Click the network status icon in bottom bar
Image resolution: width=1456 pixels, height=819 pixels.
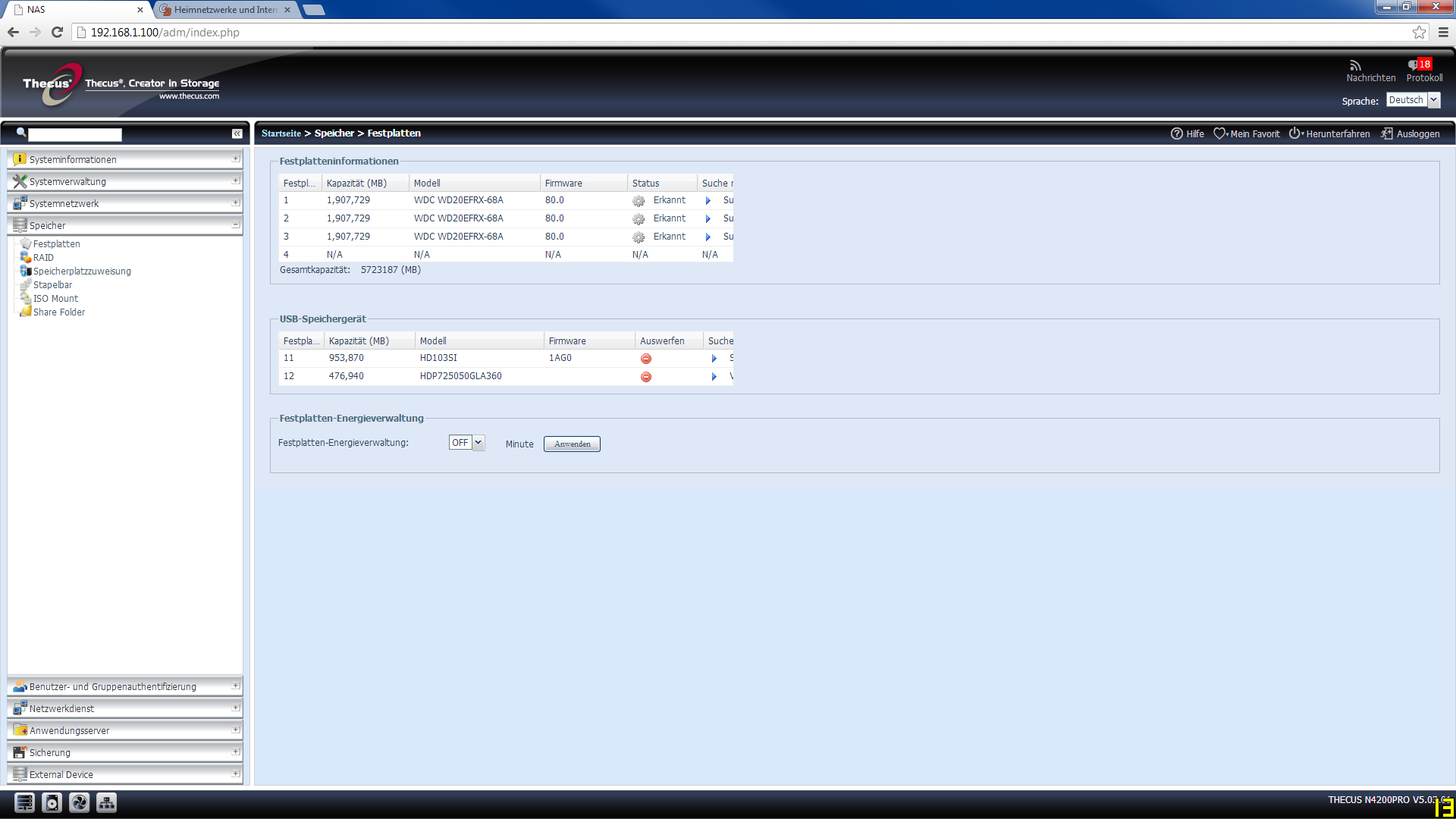[107, 802]
